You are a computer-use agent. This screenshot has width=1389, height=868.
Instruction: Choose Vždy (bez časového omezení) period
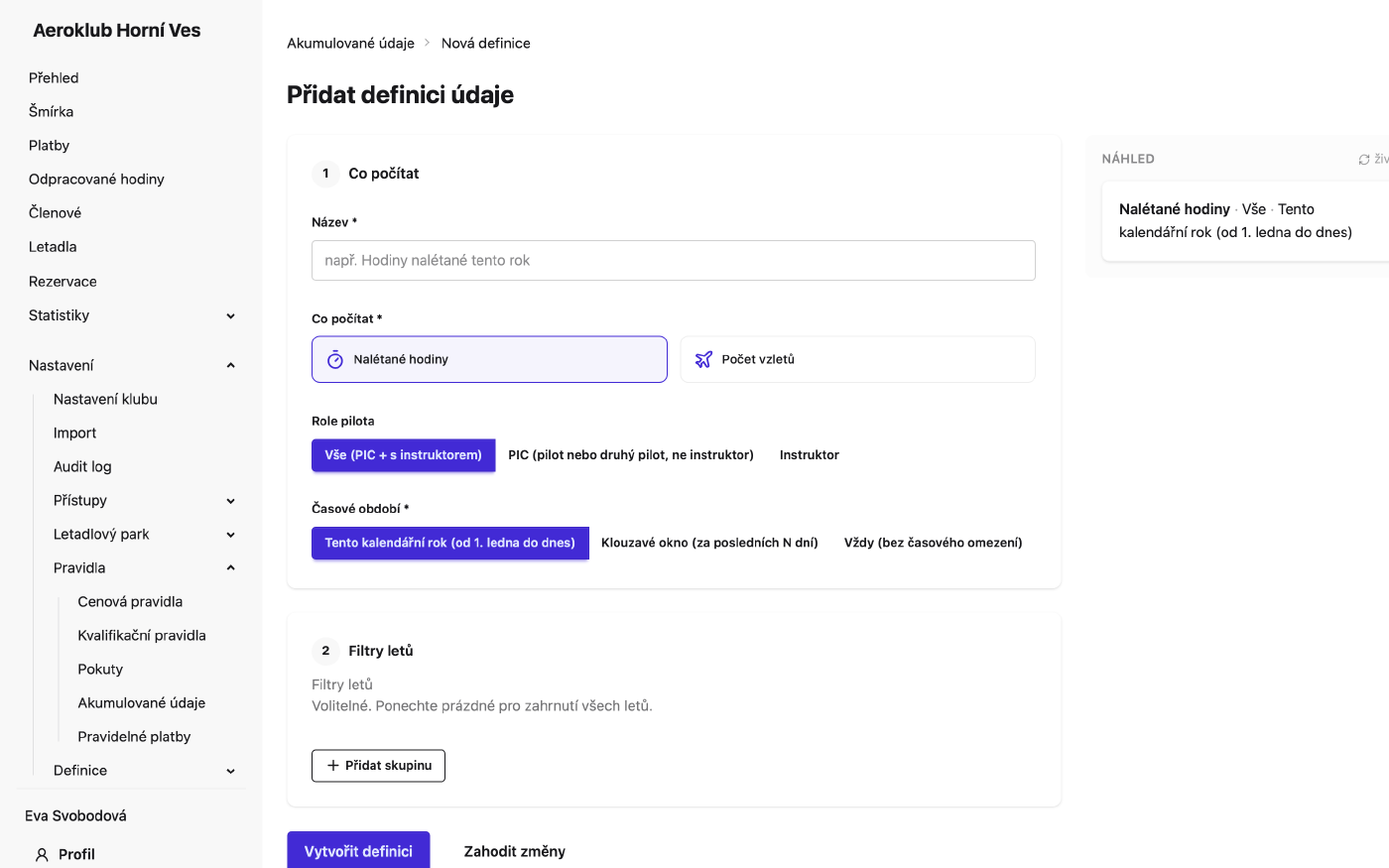click(x=934, y=543)
